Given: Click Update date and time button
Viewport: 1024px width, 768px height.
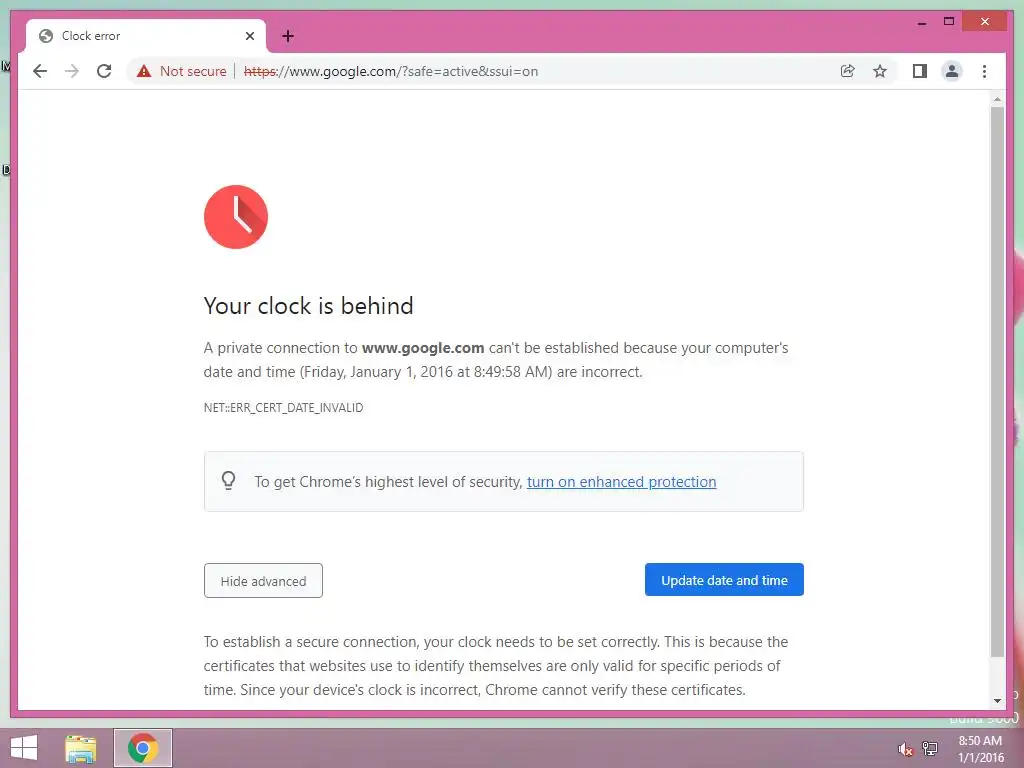Looking at the screenshot, I should [724, 580].
